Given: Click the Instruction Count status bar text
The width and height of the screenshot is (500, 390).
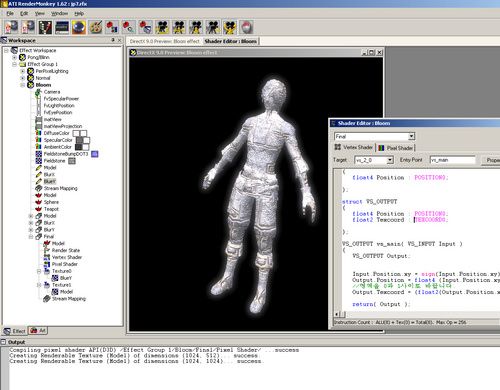Looking at the screenshot, I should (x=400, y=322).
